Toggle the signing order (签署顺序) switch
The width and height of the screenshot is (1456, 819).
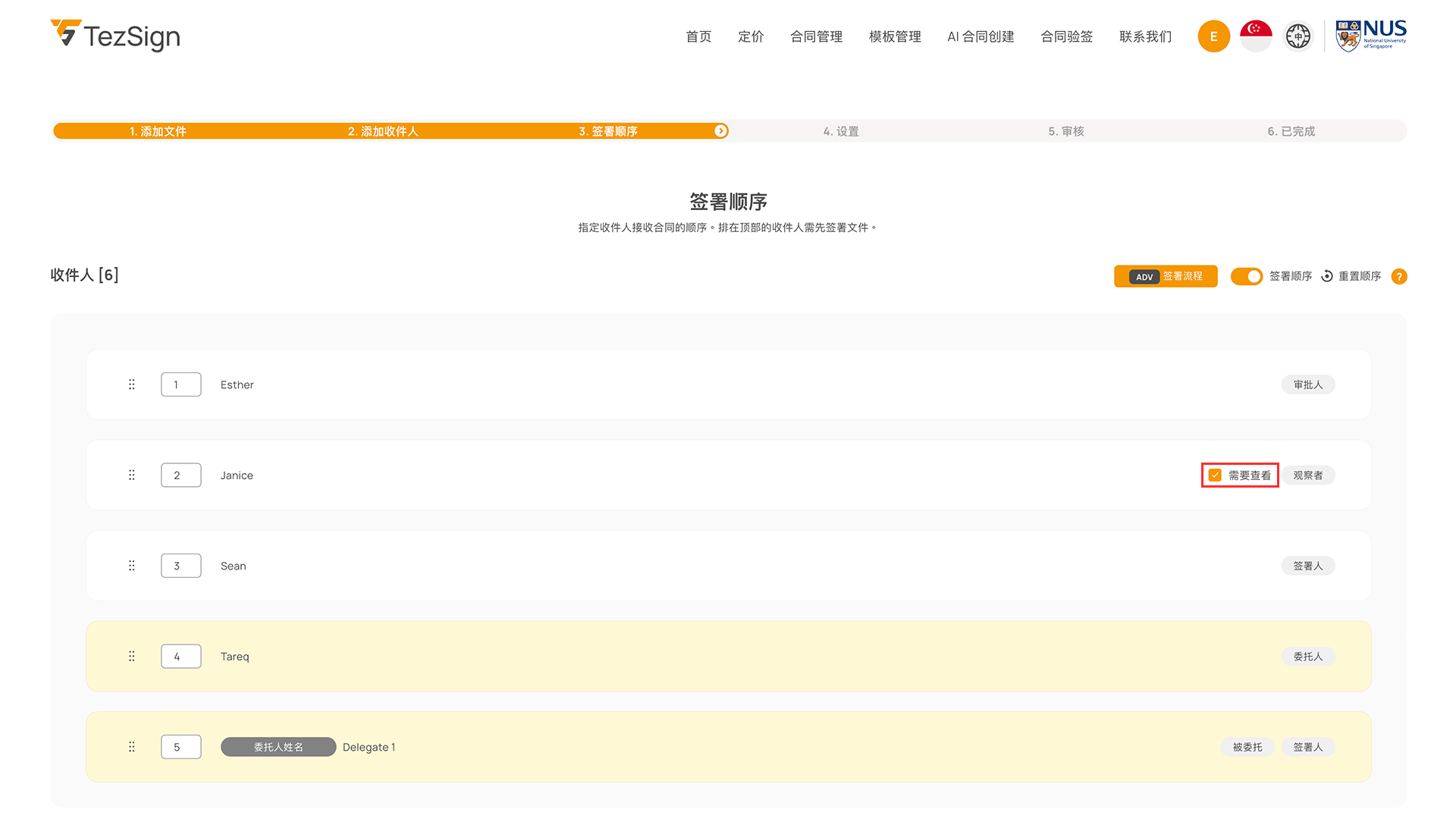pos(1246,276)
